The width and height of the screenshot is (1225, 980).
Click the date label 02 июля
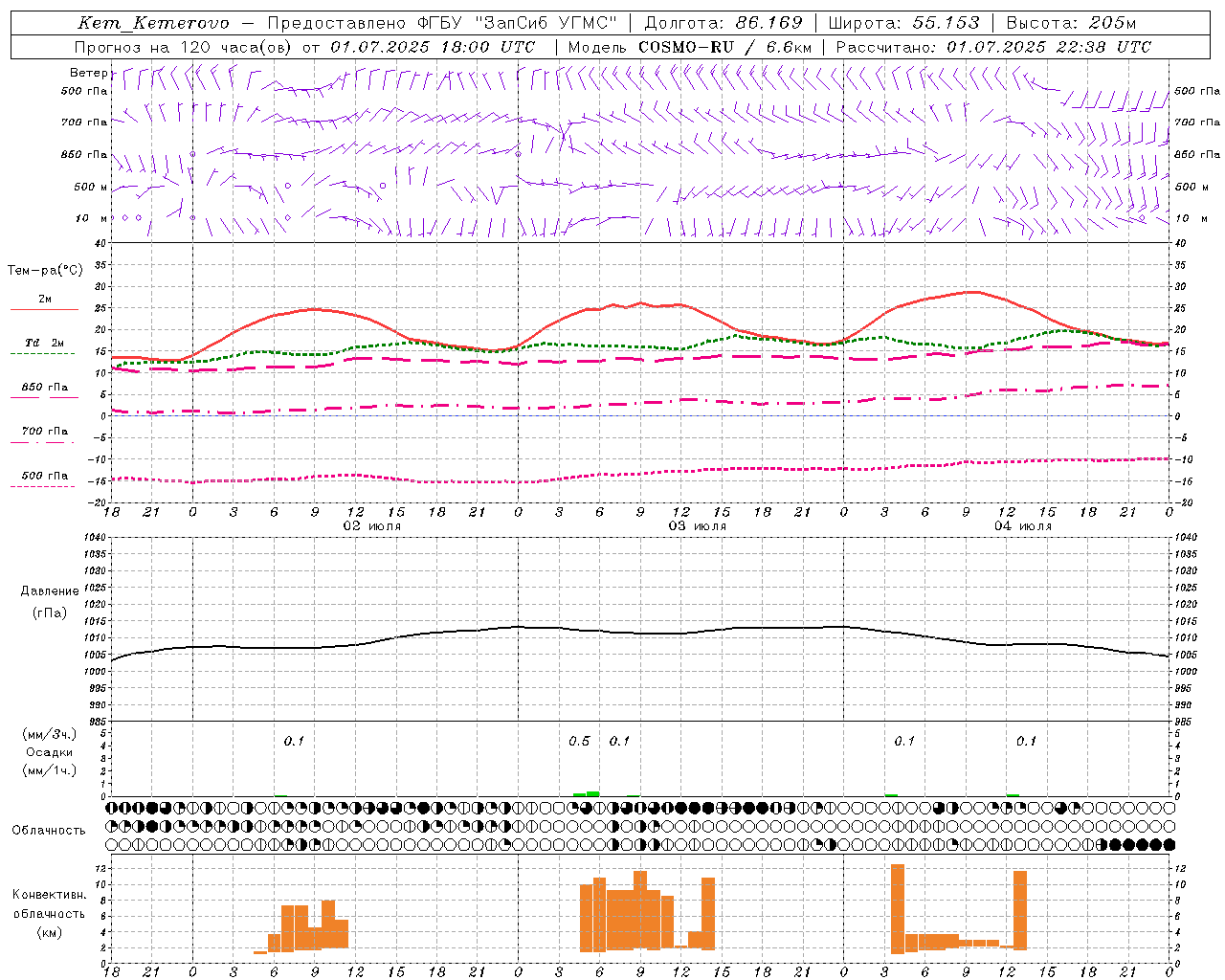point(372,526)
